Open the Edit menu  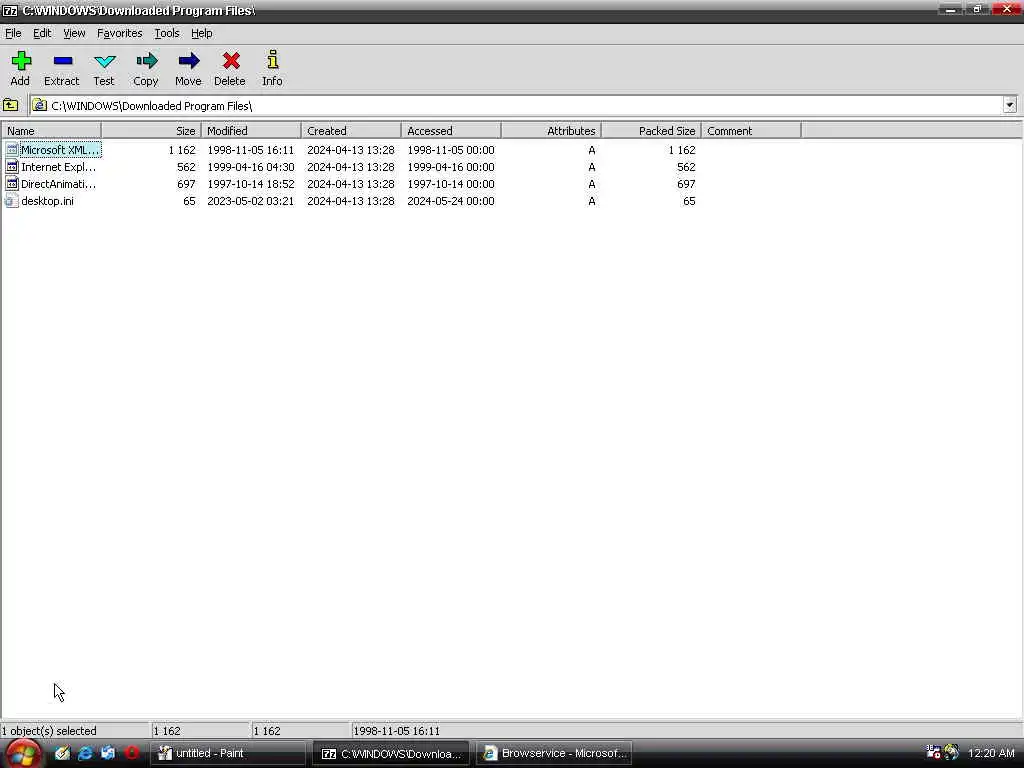pos(42,33)
